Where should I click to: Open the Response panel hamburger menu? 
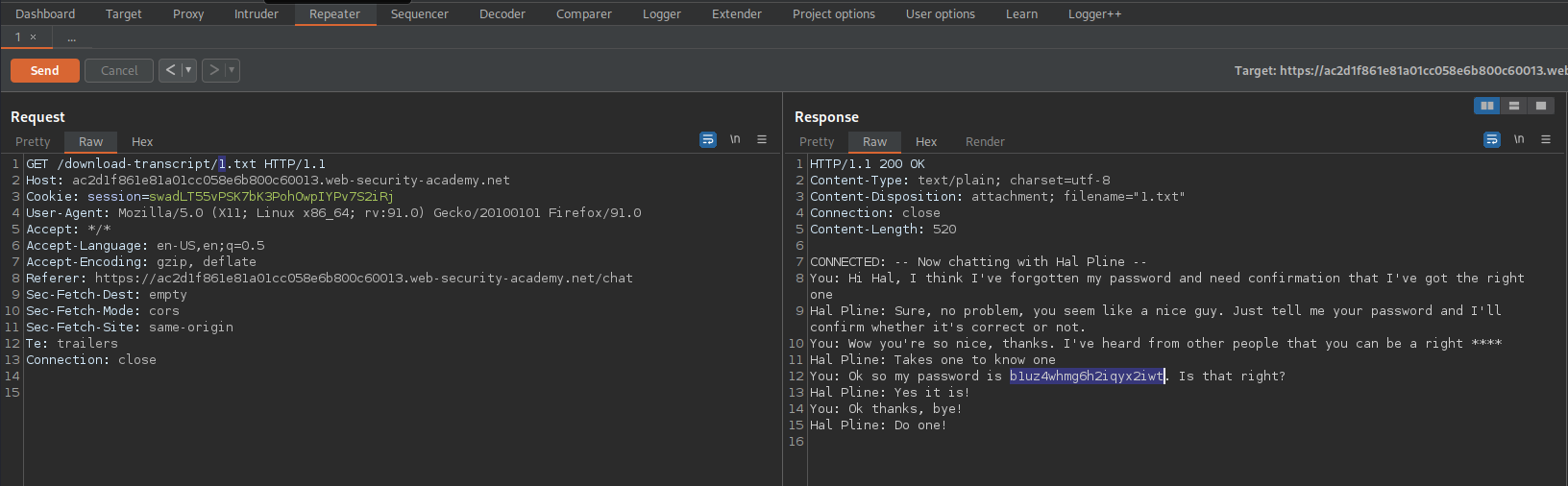[1546, 139]
